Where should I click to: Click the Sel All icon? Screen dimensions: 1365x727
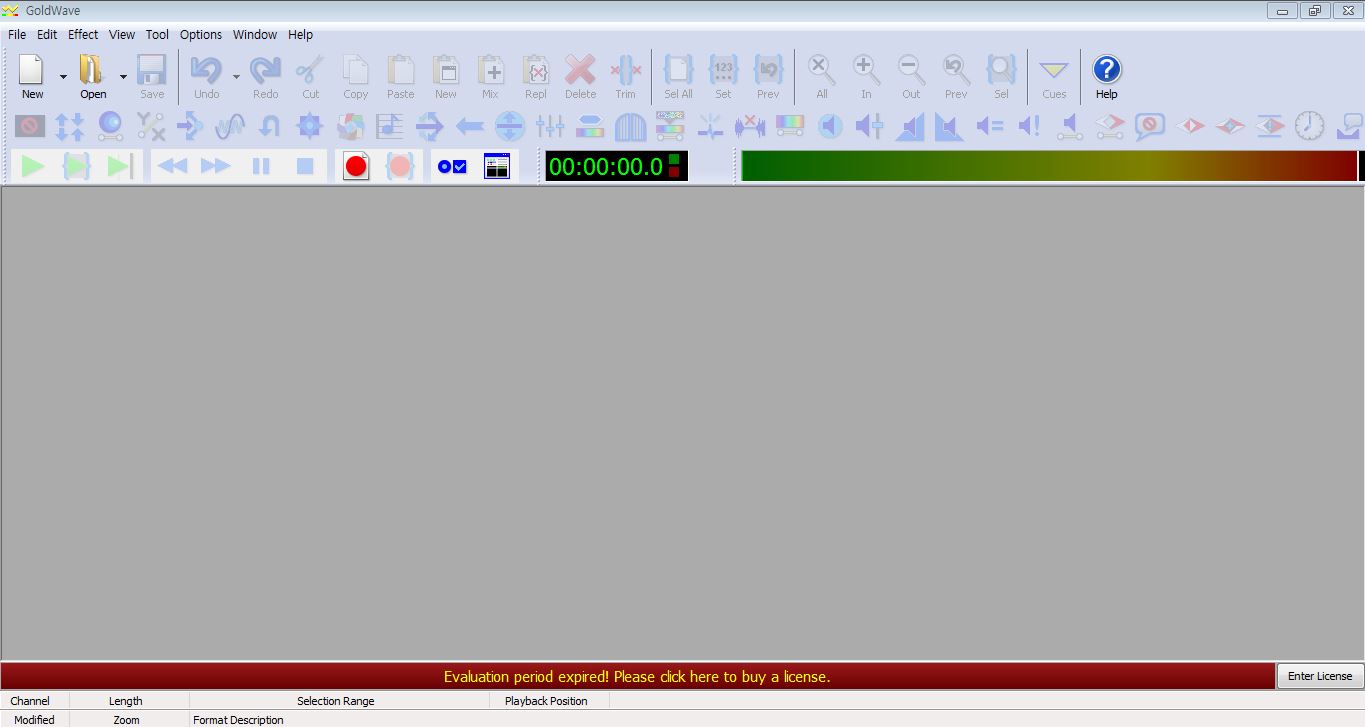[x=679, y=76]
